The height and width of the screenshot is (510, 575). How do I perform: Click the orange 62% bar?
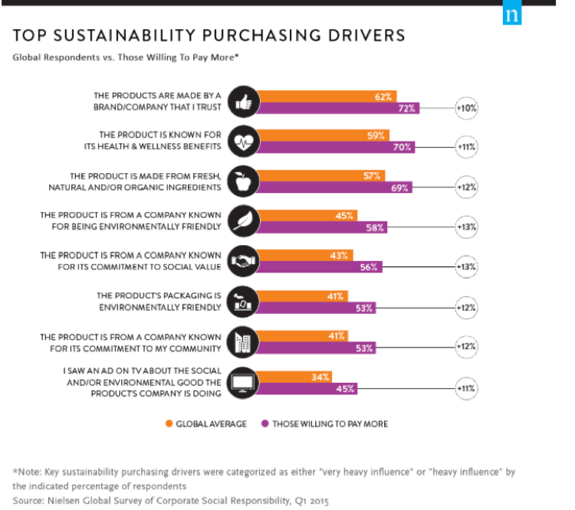click(326, 96)
